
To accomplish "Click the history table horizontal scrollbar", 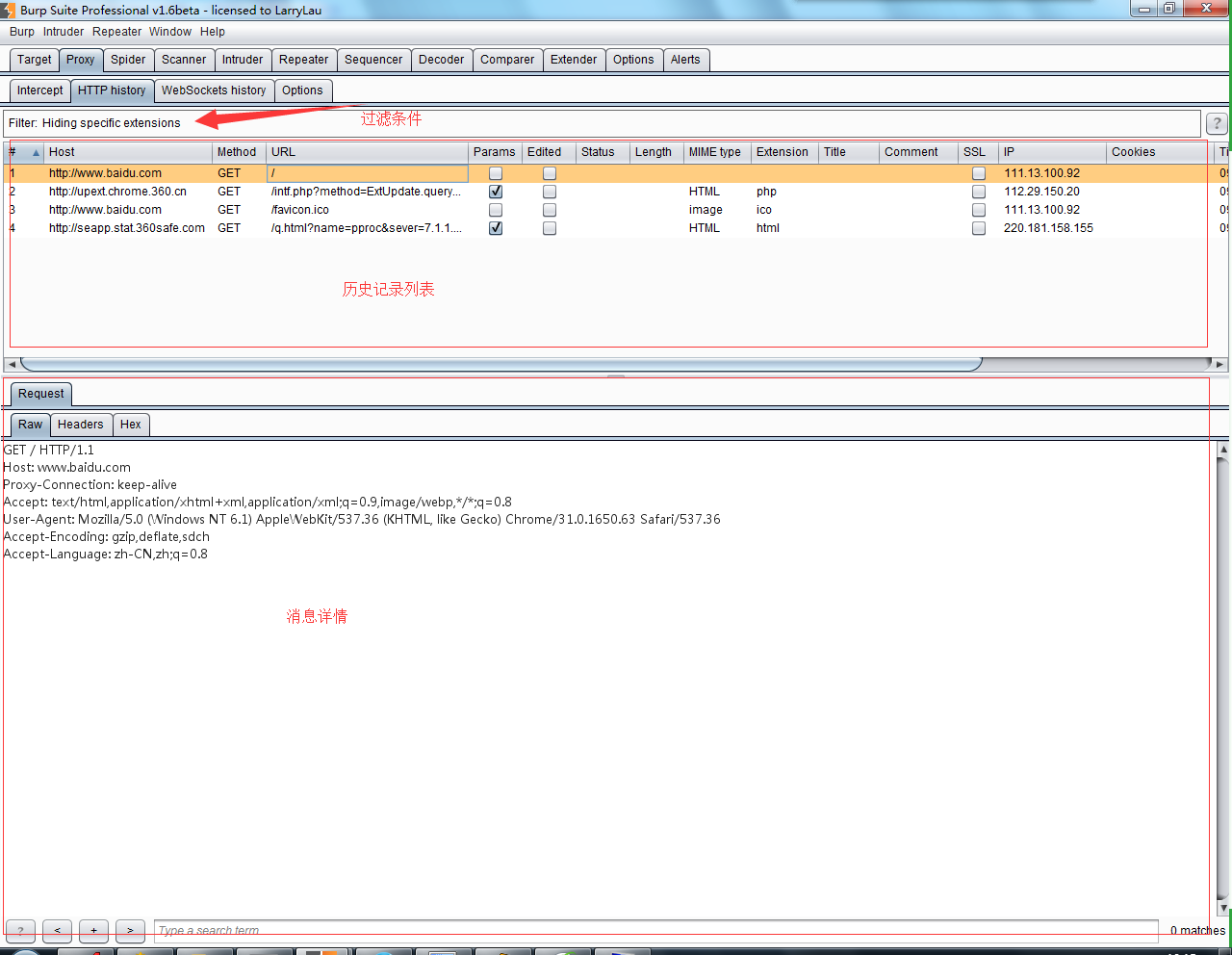I will tap(500, 365).
